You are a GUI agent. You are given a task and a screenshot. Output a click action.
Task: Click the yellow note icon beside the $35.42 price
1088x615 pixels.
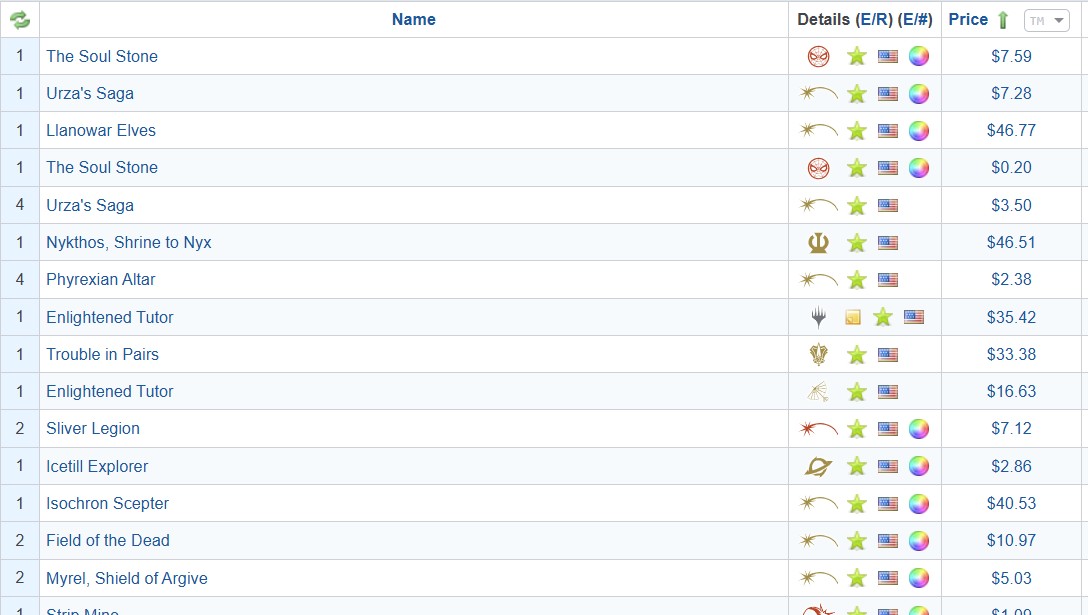852,317
